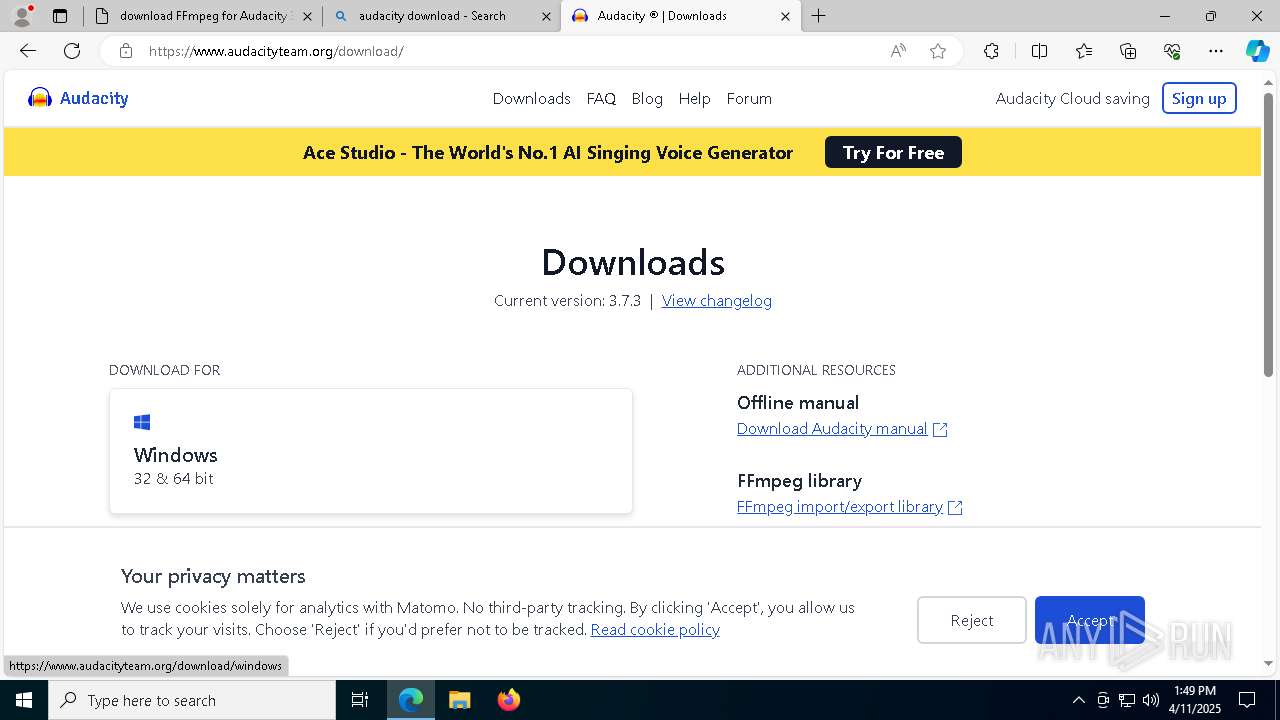Go back with the browser back arrow

click(28, 51)
